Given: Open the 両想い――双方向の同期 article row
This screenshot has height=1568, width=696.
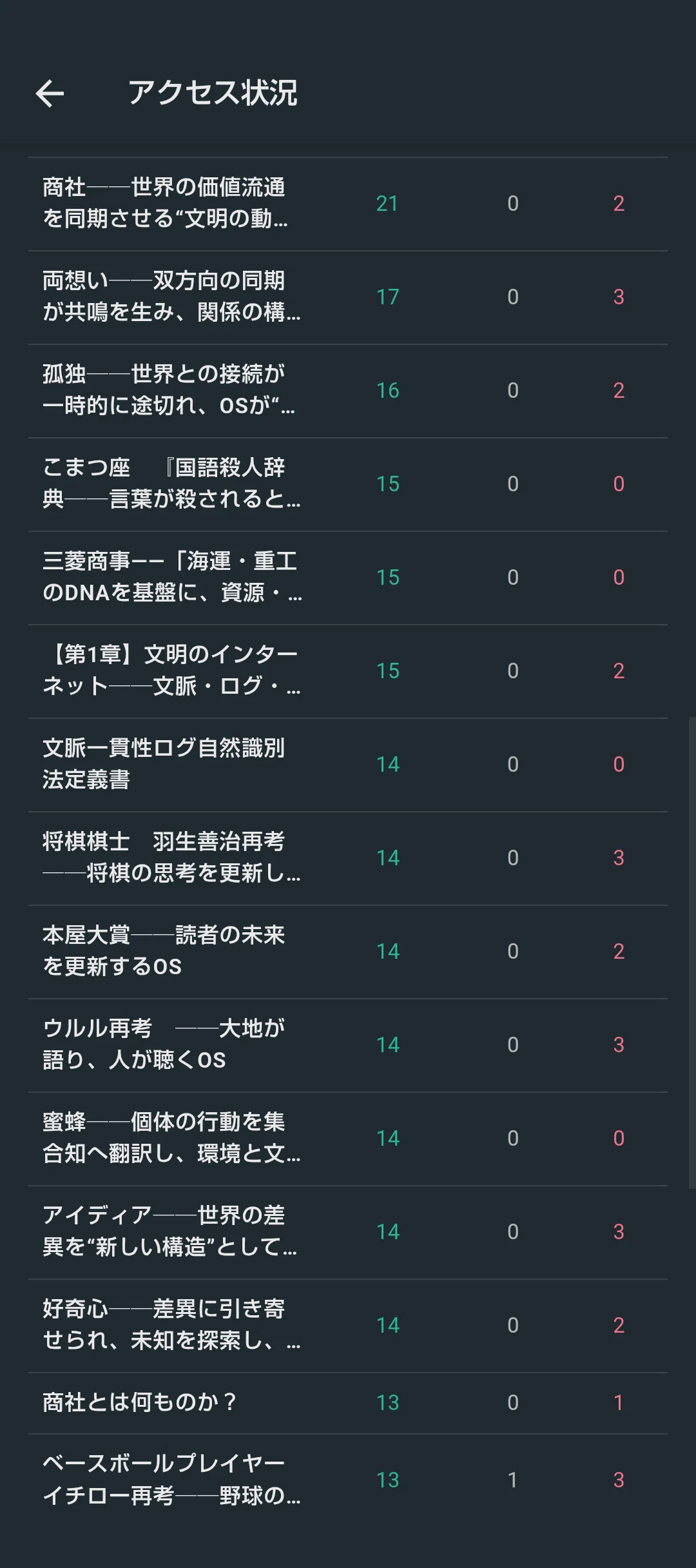Looking at the screenshot, I should 348,297.
